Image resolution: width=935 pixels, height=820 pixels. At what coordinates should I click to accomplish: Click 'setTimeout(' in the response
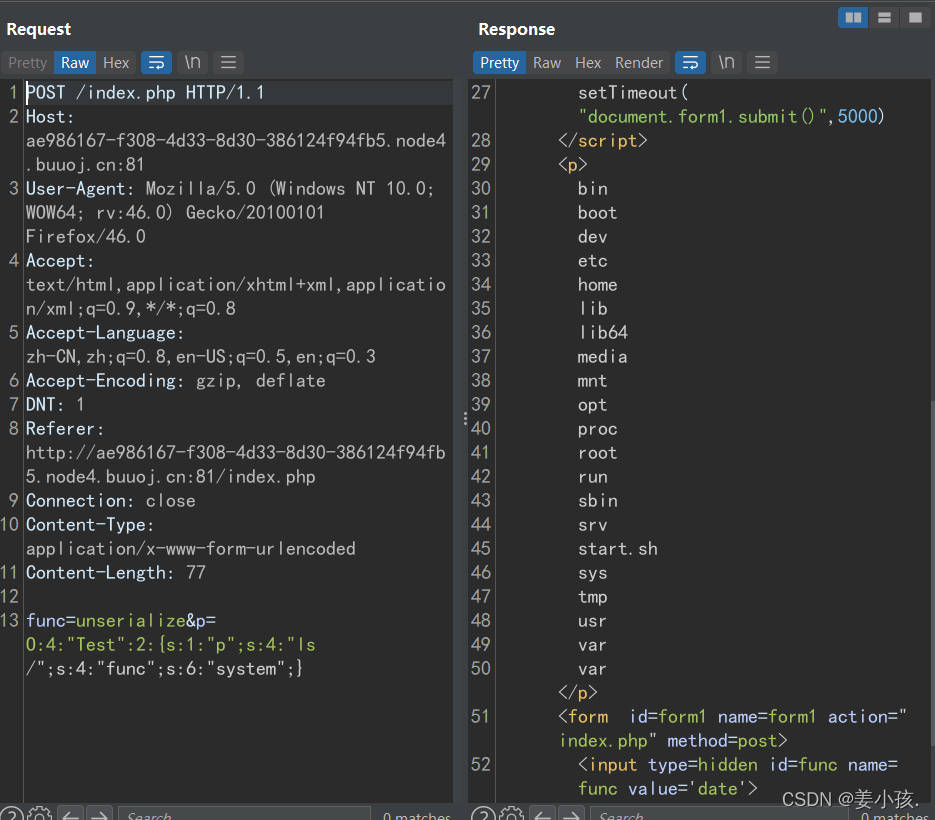[x=633, y=92]
